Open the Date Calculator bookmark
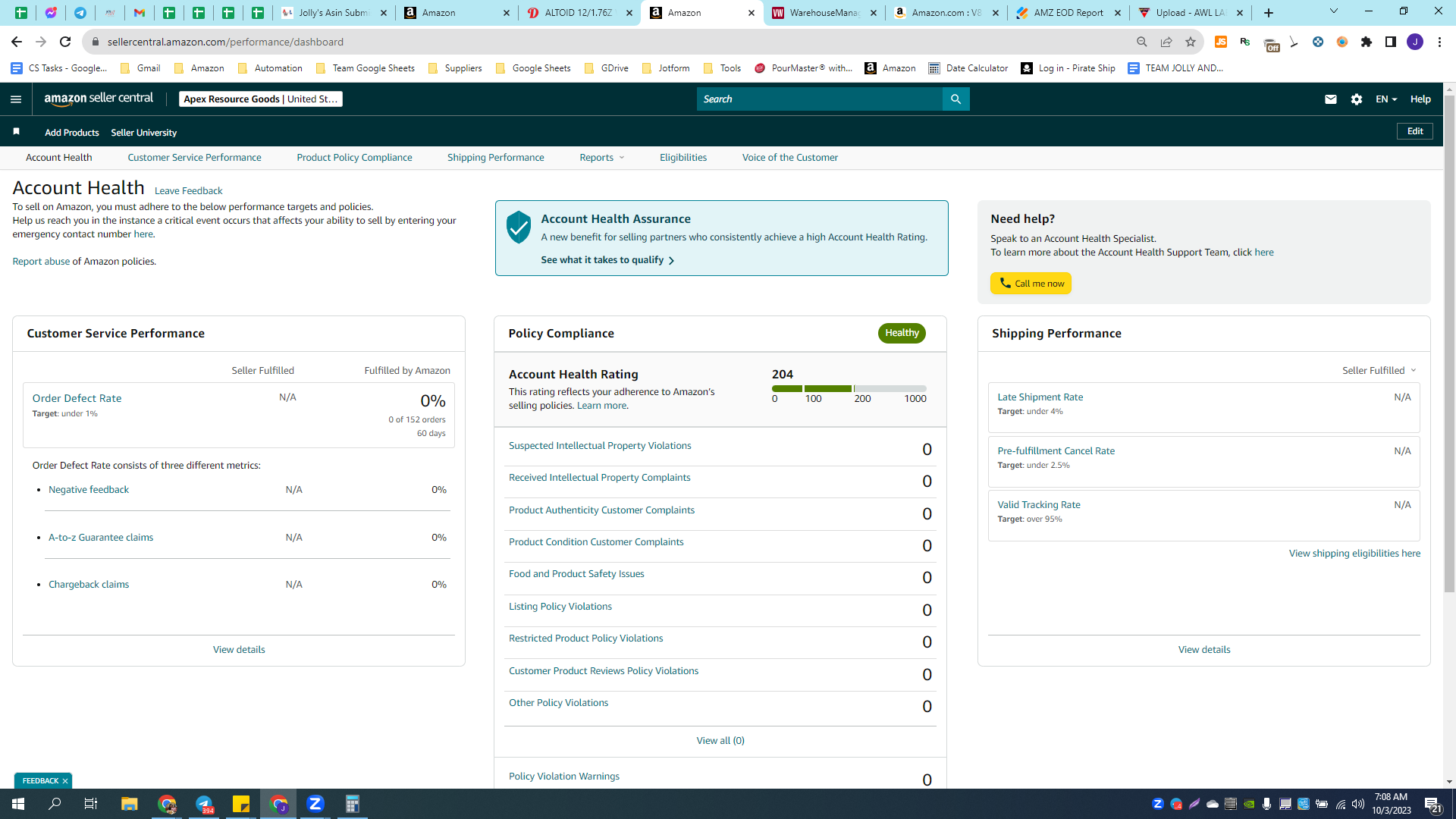The height and width of the screenshot is (819, 1456). [x=968, y=68]
